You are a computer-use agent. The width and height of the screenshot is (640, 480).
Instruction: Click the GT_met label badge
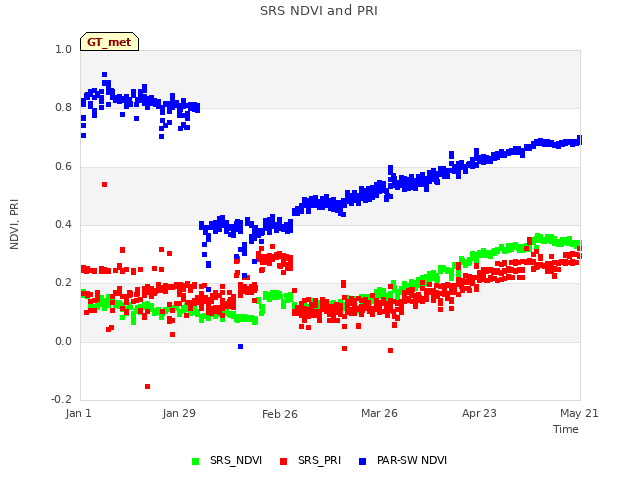[109, 42]
